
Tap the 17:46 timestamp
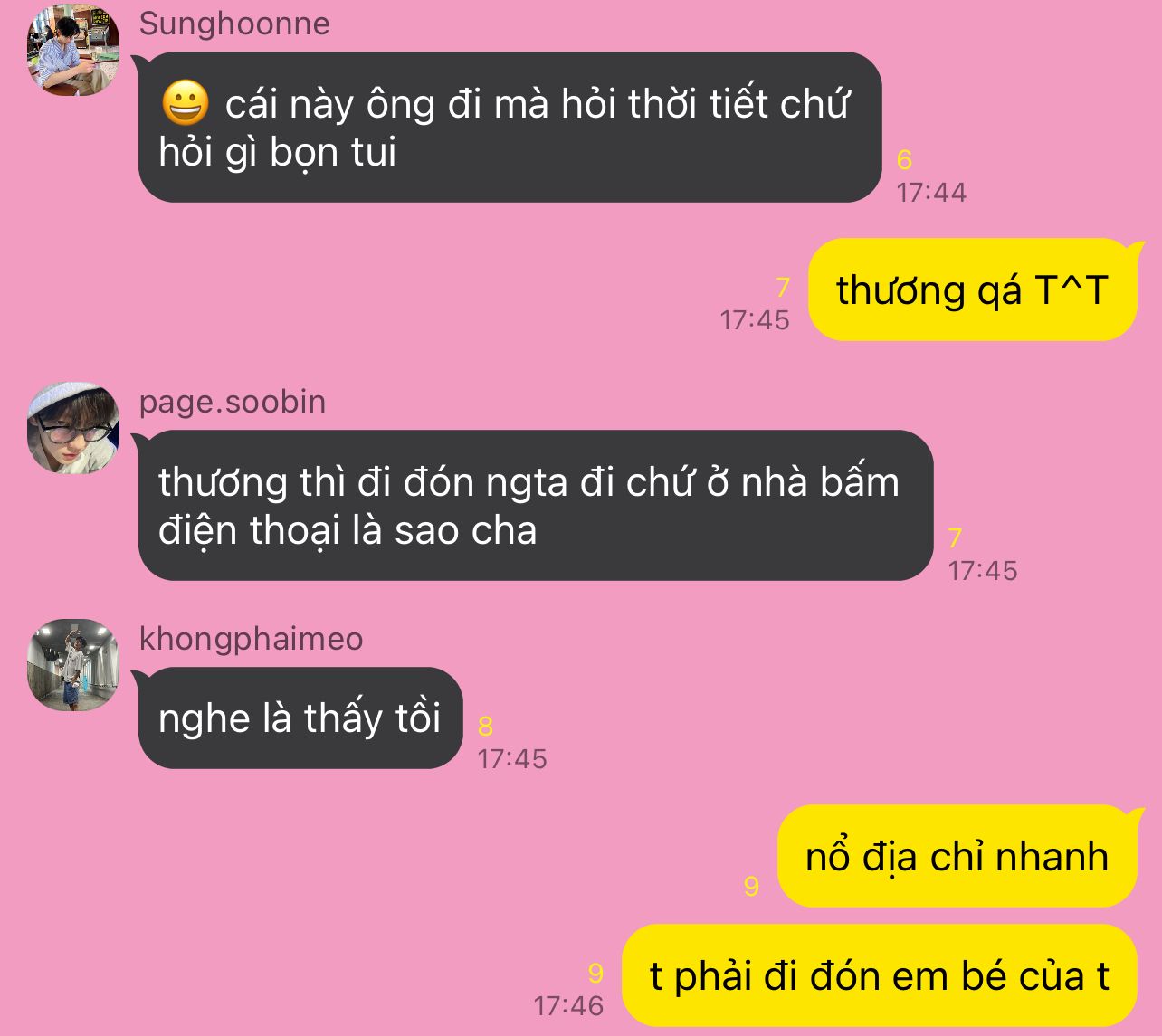coord(568,1005)
